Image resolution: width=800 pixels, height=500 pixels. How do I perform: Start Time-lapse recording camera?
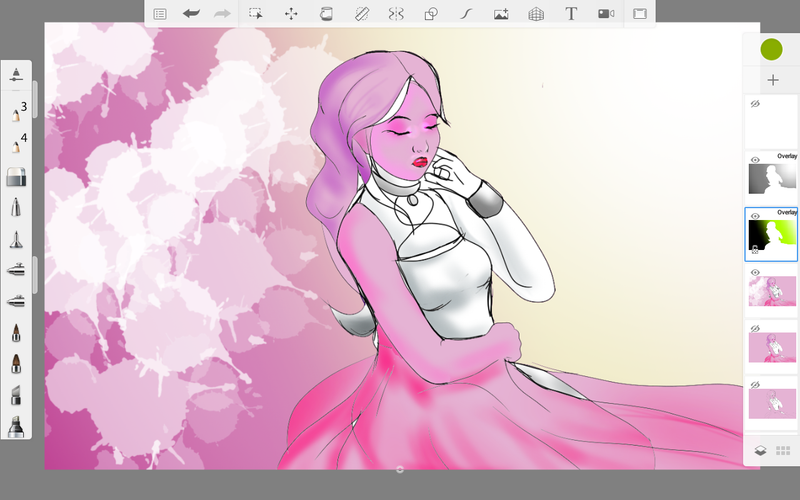pyautogui.click(x=606, y=14)
